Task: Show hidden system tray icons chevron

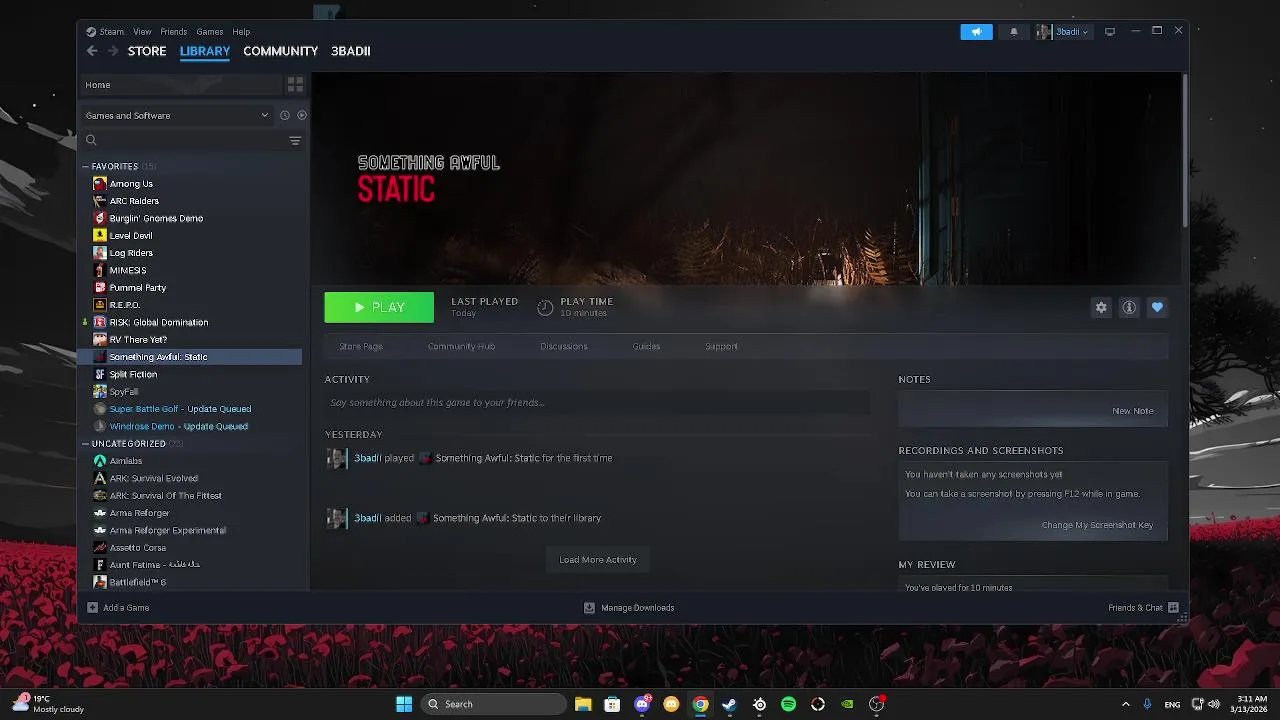Action: pyautogui.click(x=1126, y=704)
